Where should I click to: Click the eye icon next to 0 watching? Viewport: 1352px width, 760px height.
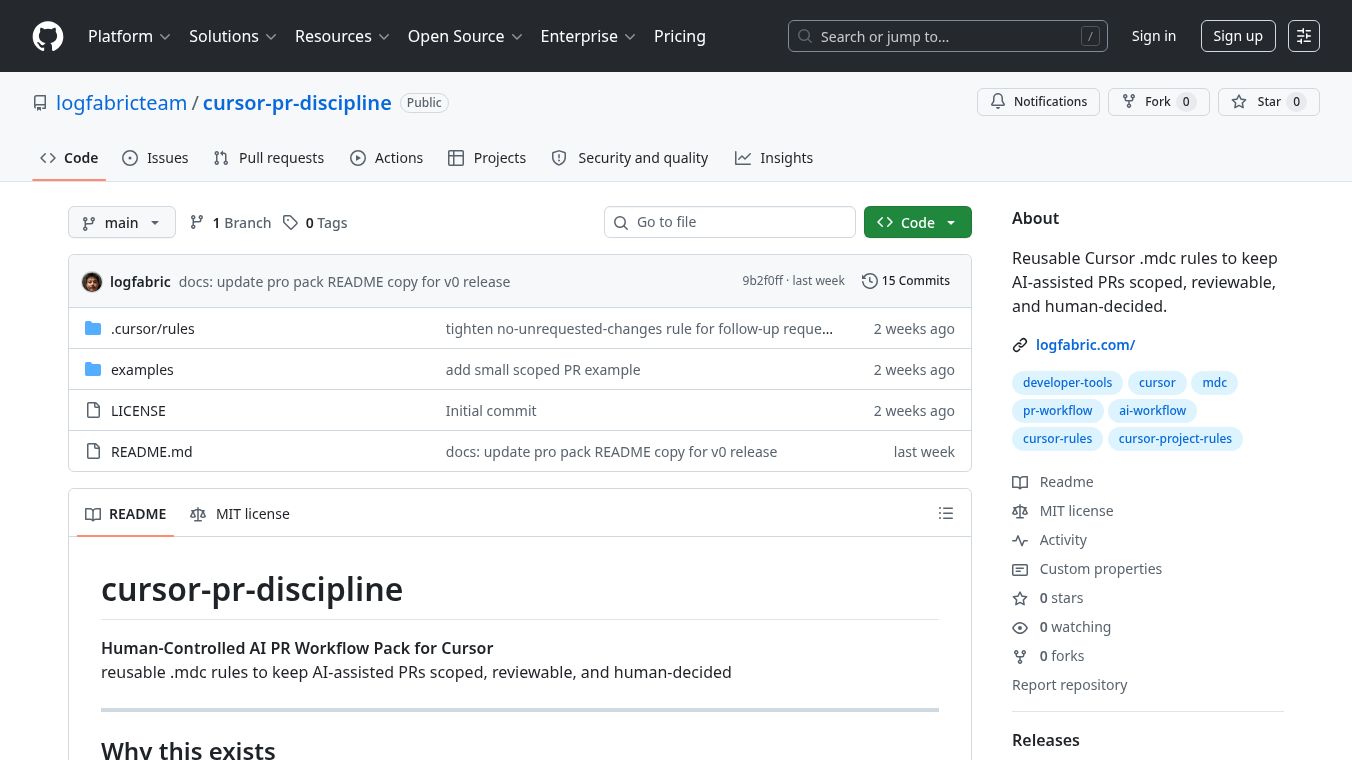(1020, 627)
